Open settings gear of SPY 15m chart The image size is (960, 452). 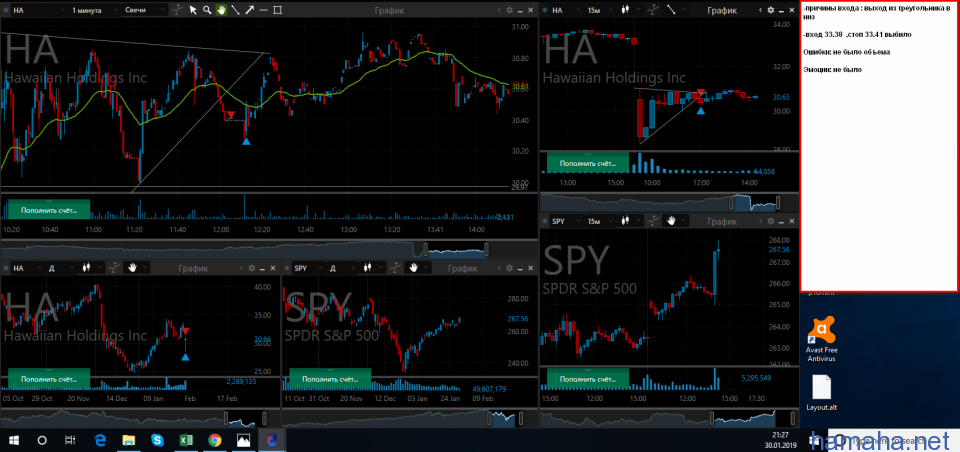[x=770, y=221]
